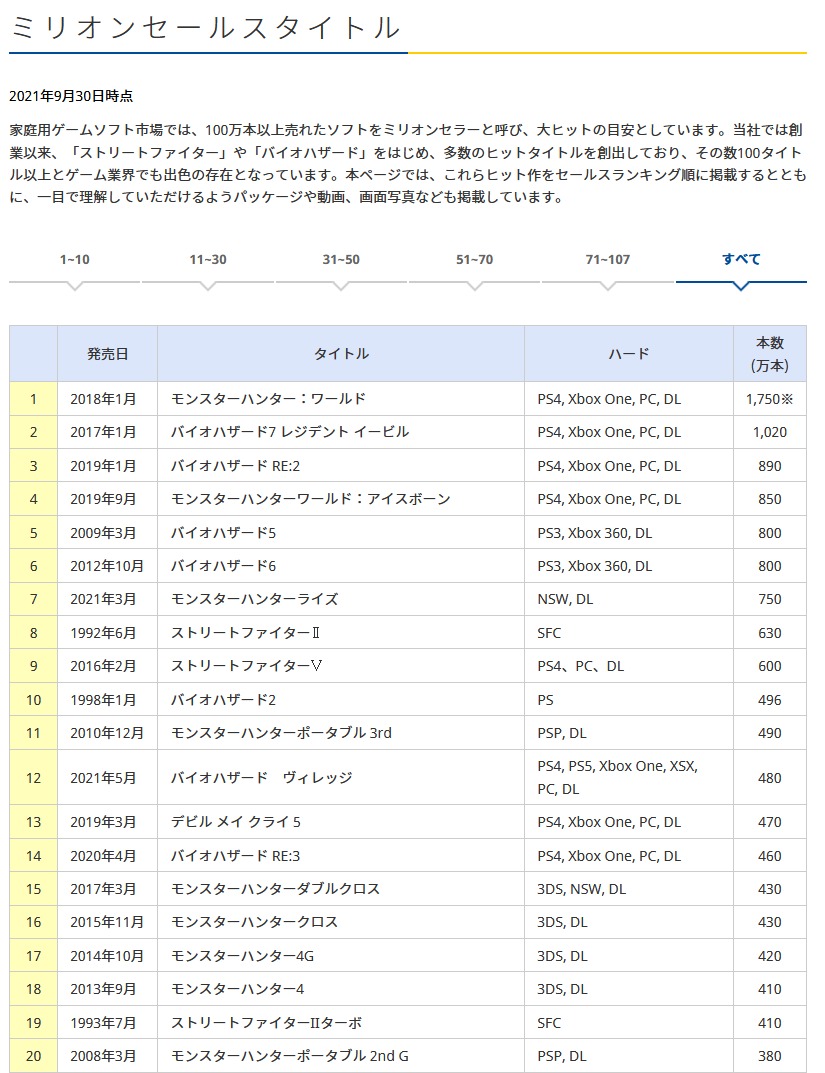The image size is (825, 1073).
Task: Click rank number 12 cell
Action: (34, 778)
